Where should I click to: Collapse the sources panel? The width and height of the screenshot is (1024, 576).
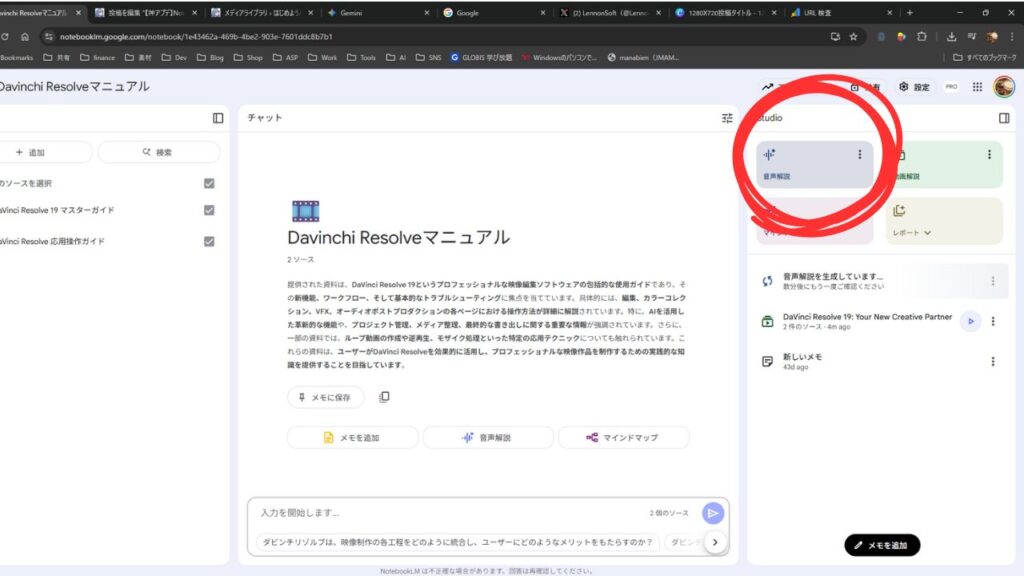pyautogui.click(x=218, y=118)
